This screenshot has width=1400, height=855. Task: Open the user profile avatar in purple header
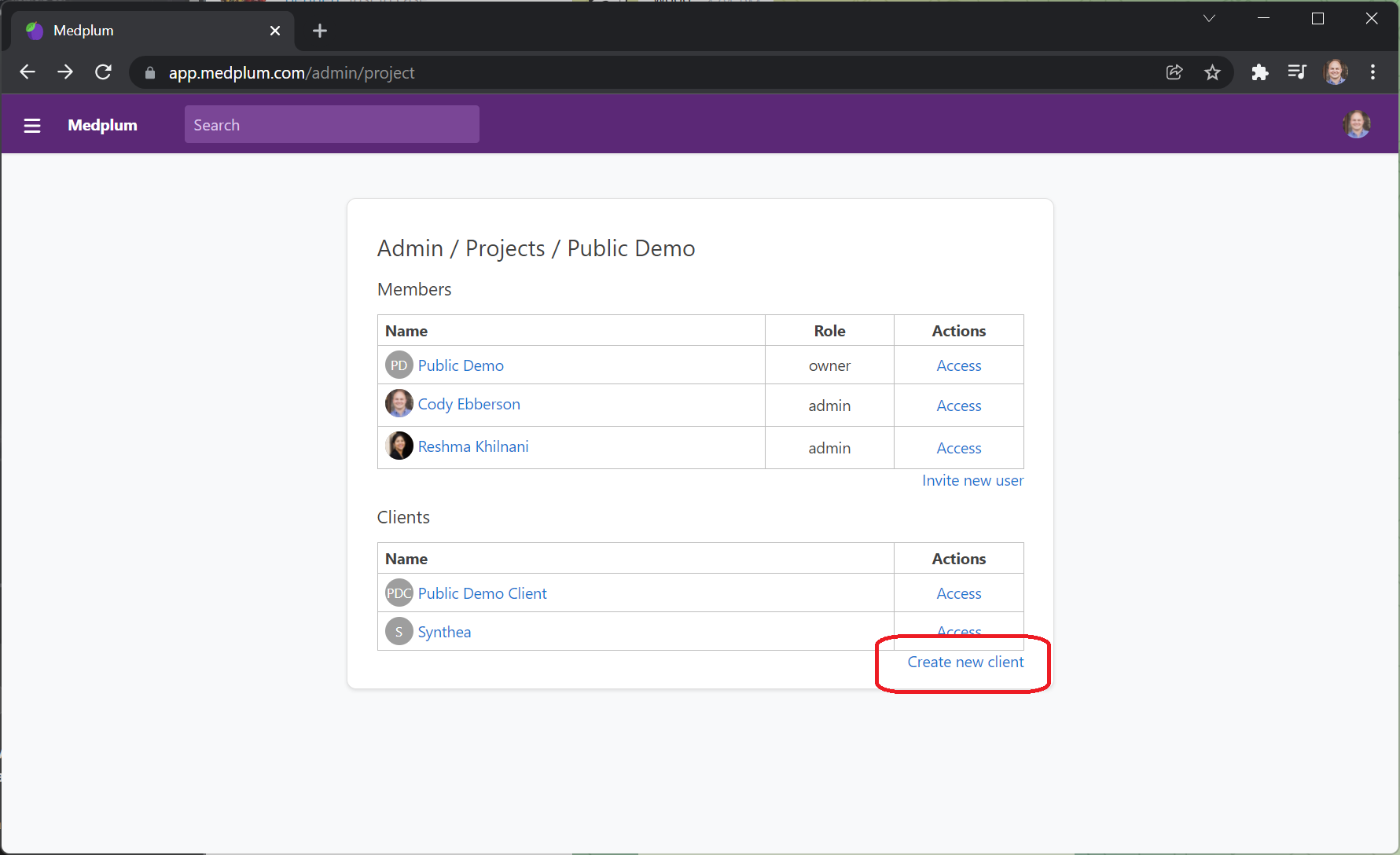[1357, 123]
